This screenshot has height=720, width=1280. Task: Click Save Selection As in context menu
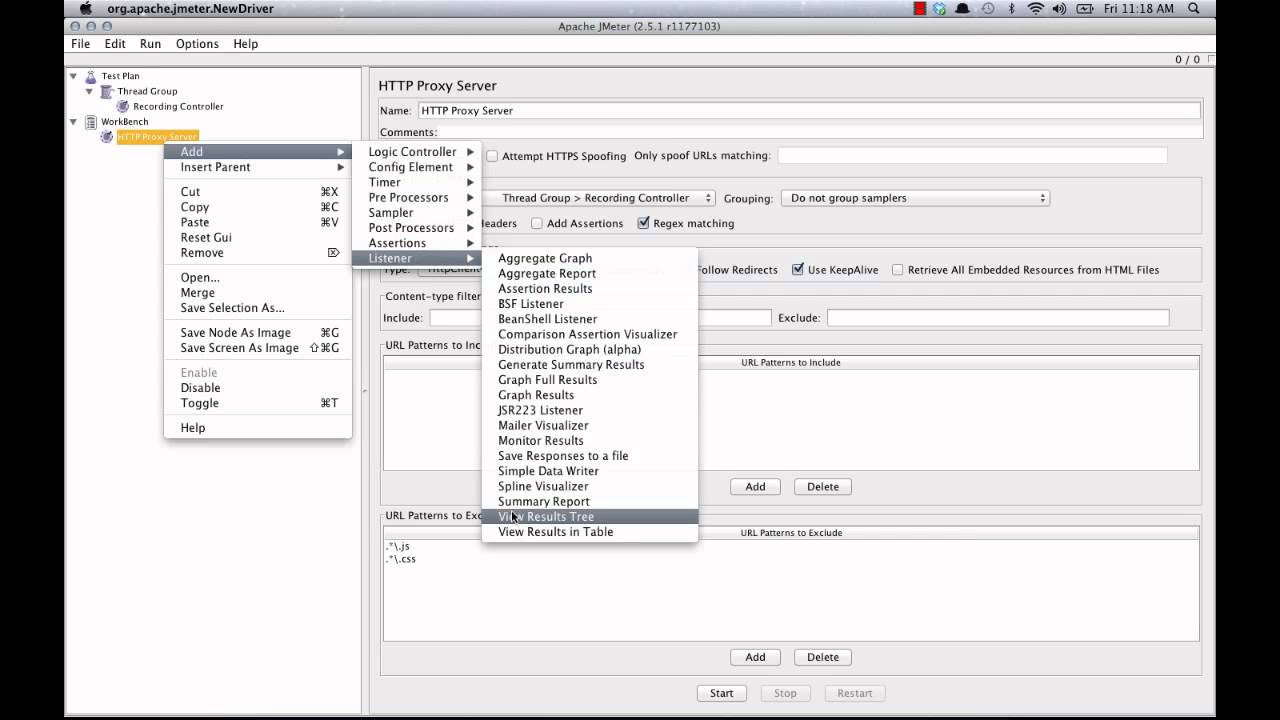tap(258, 308)
